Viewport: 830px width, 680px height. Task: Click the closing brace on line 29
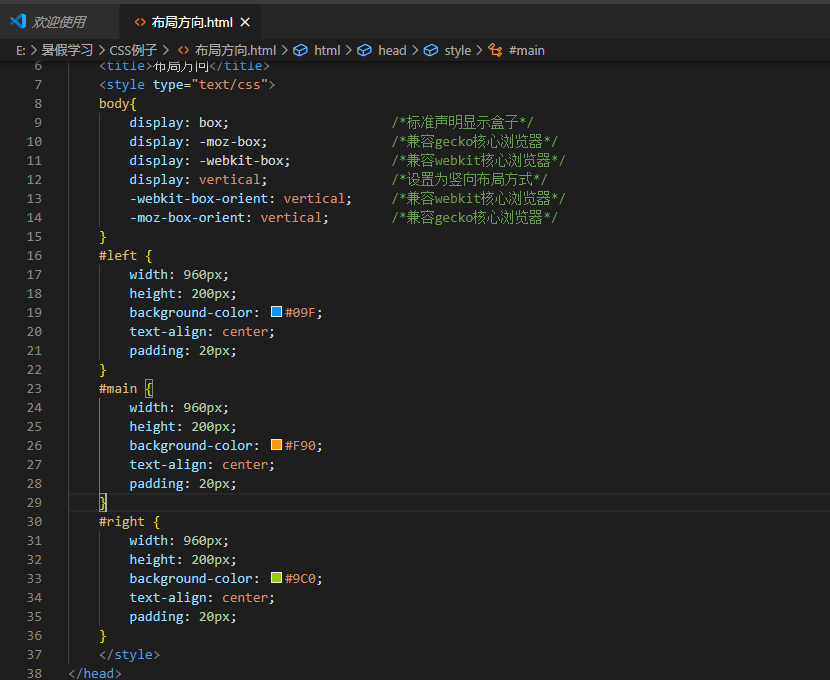pyautogui.click(x=103, y=502)
